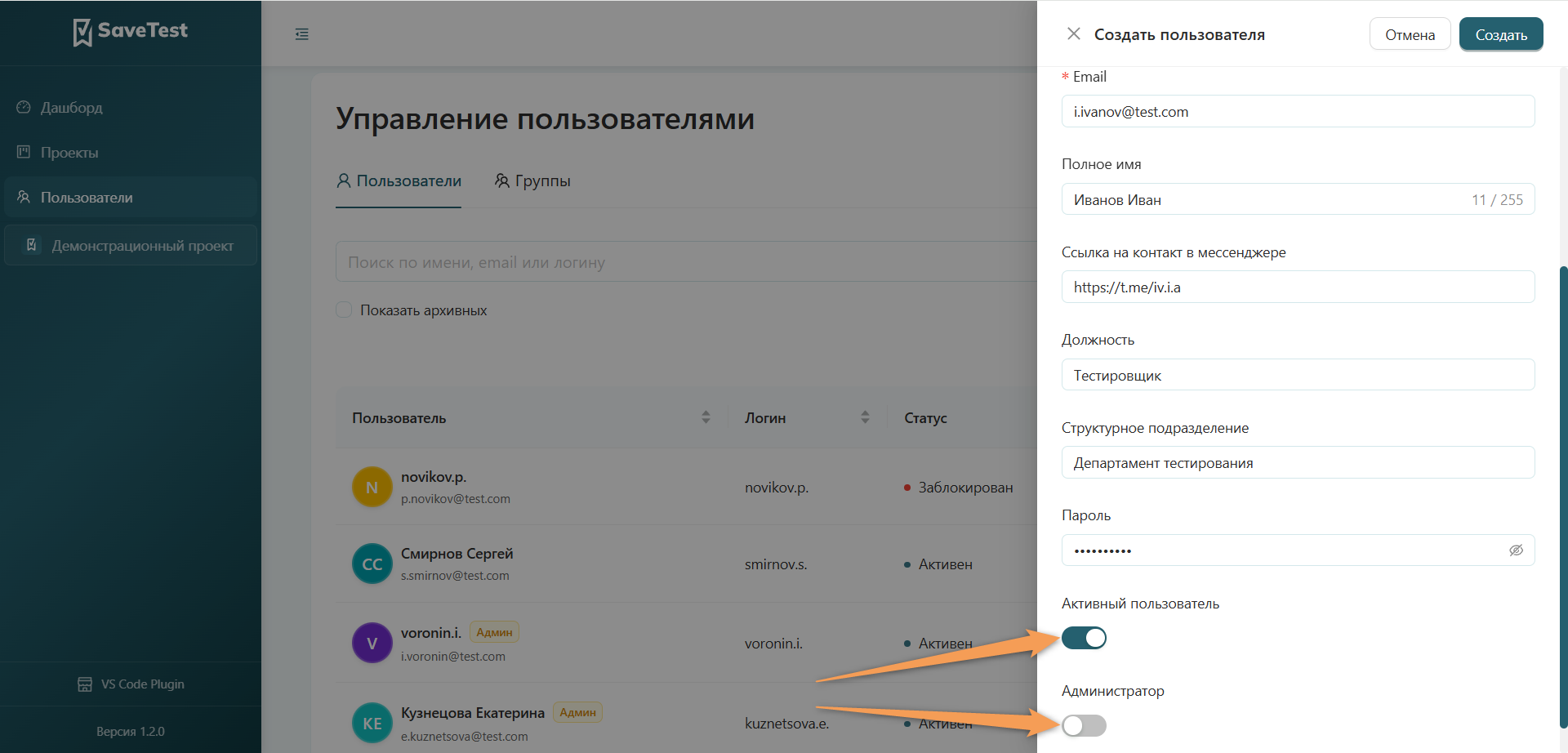Screen dimensions: 1568x753
Task: Select the Проекты sidebar icon
Action: pos(22,152)
